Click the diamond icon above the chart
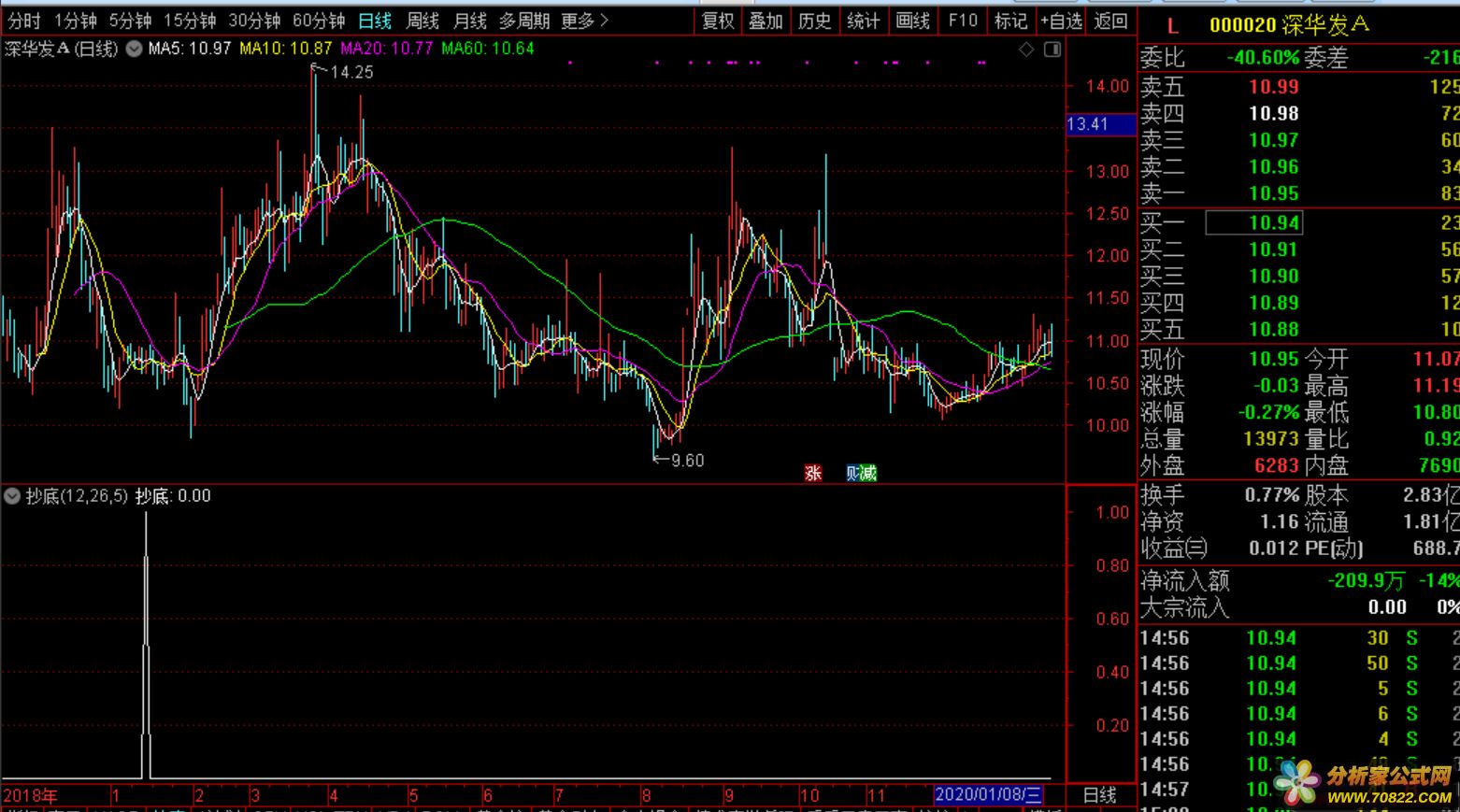The height and width of the screenshot is (812, 1460). click(1026, 50)
